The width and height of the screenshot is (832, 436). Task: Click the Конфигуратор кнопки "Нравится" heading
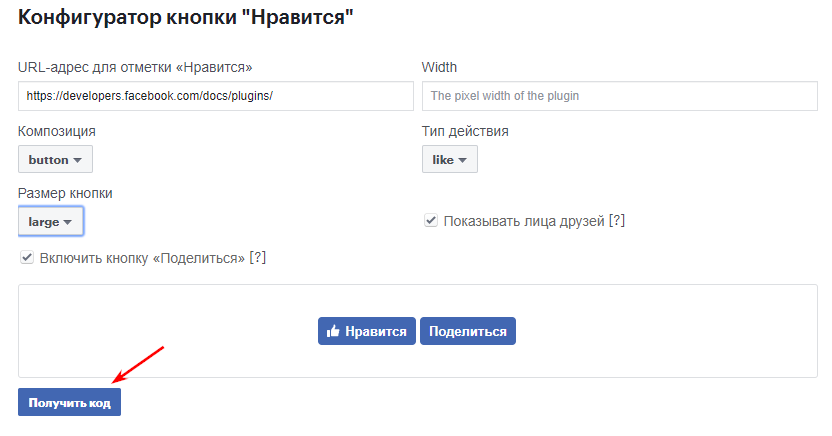point(186,17)
